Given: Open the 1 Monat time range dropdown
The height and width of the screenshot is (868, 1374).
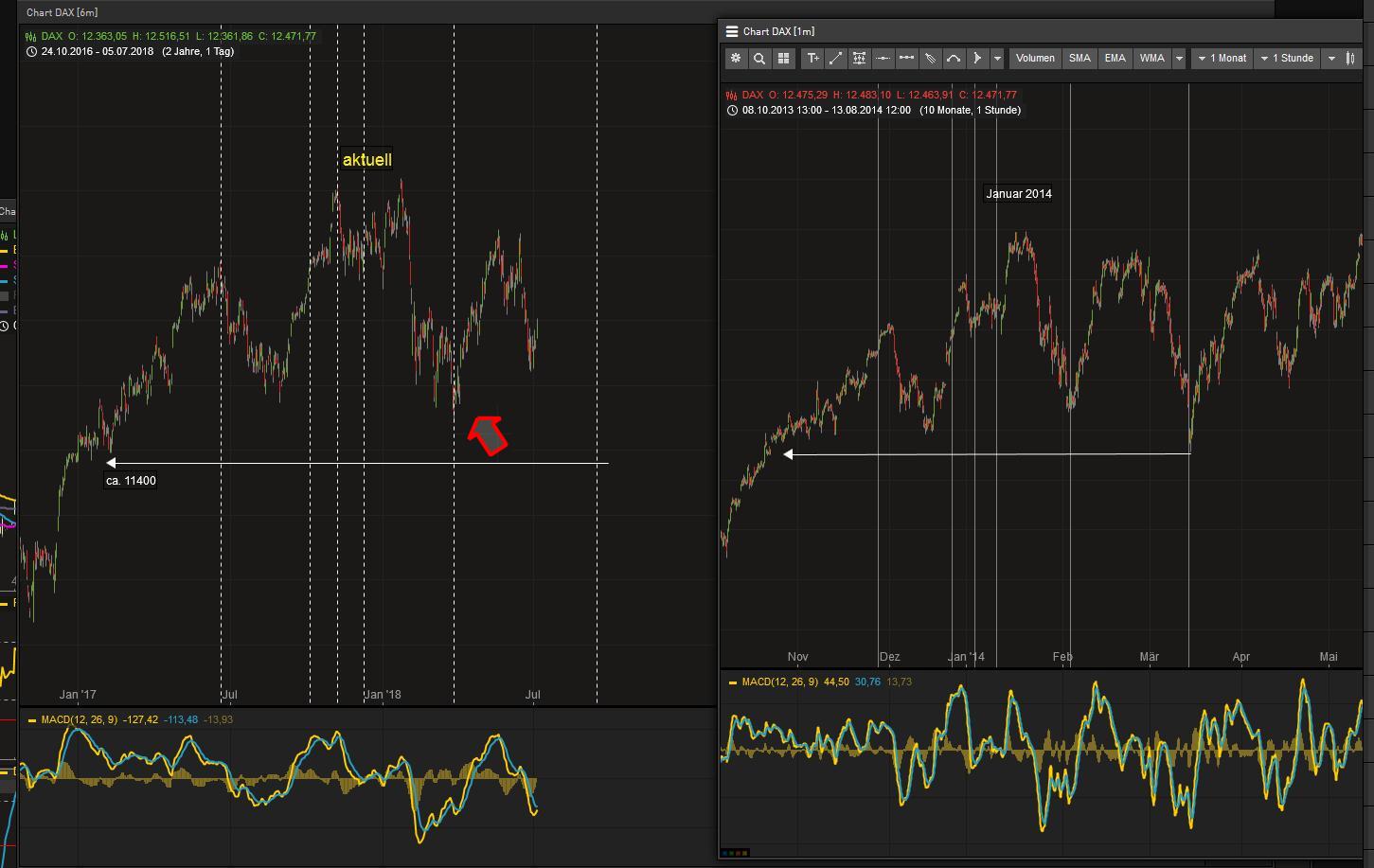Looking at the screenshot, I should click(x=1222, y=59).
